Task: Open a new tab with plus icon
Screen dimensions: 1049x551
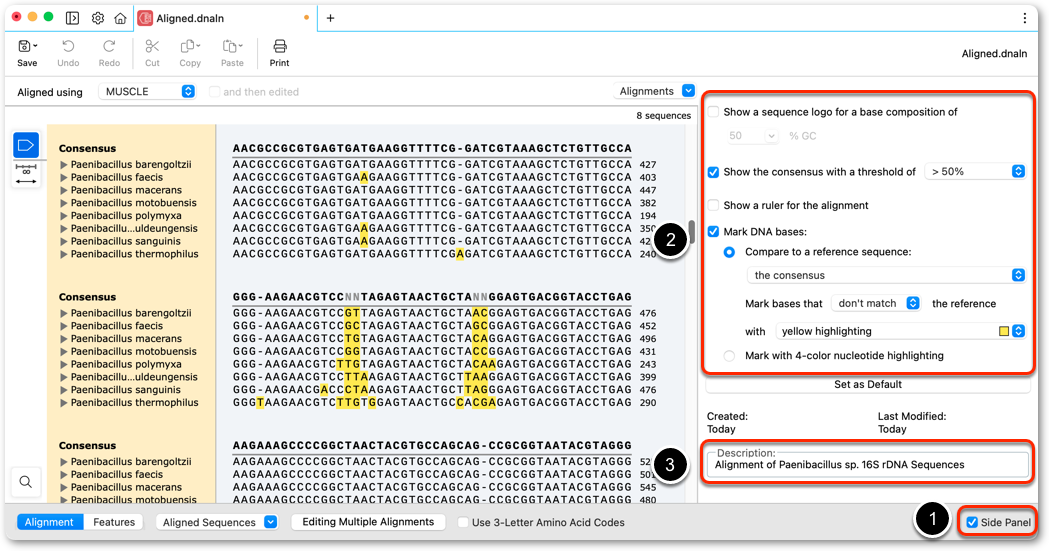Action: (x=330, y=18)
